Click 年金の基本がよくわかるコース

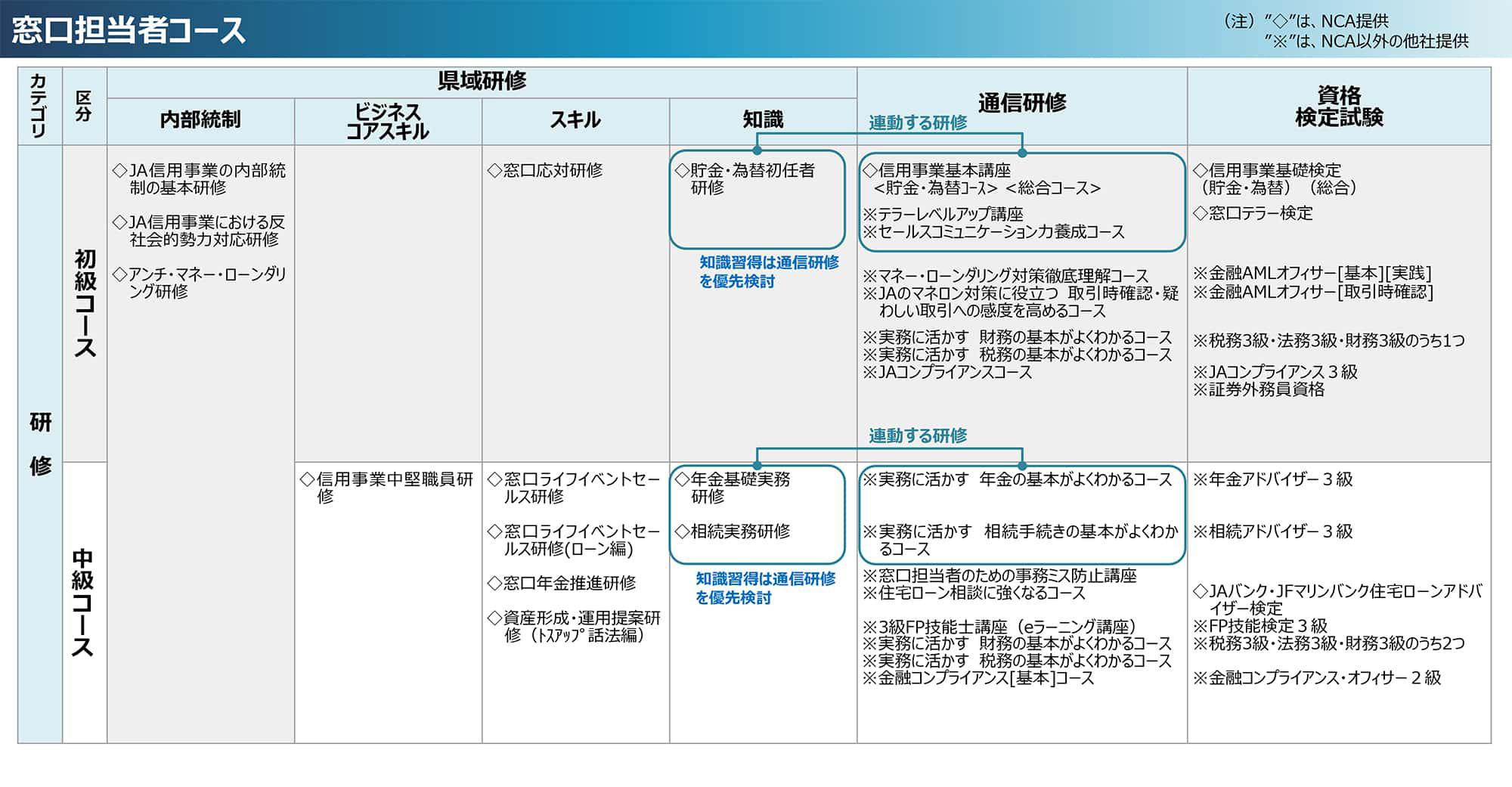click(1017, 479)
